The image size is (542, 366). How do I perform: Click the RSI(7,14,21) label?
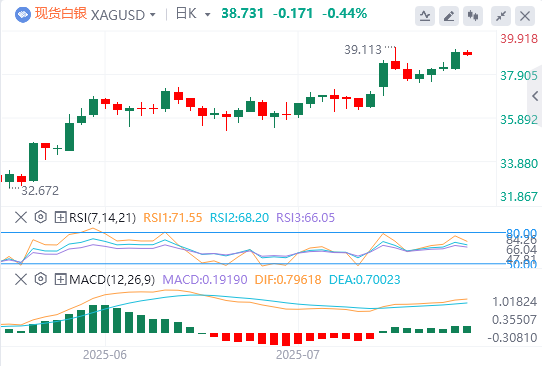pyautogui.click(x=102, y=218)
